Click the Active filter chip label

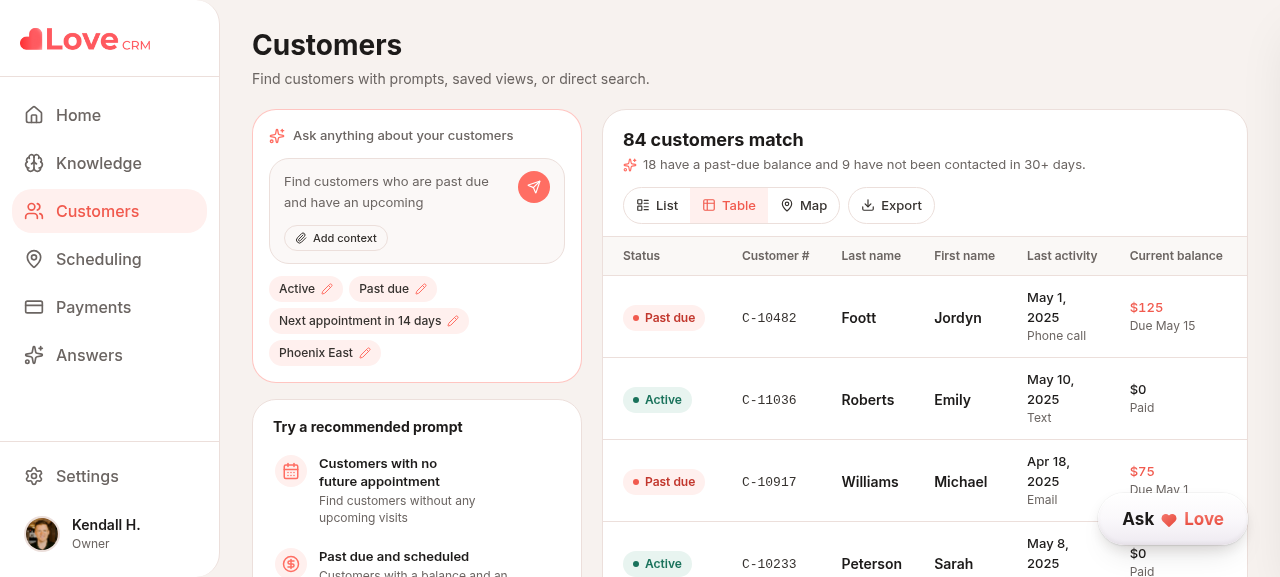point(297,289)
